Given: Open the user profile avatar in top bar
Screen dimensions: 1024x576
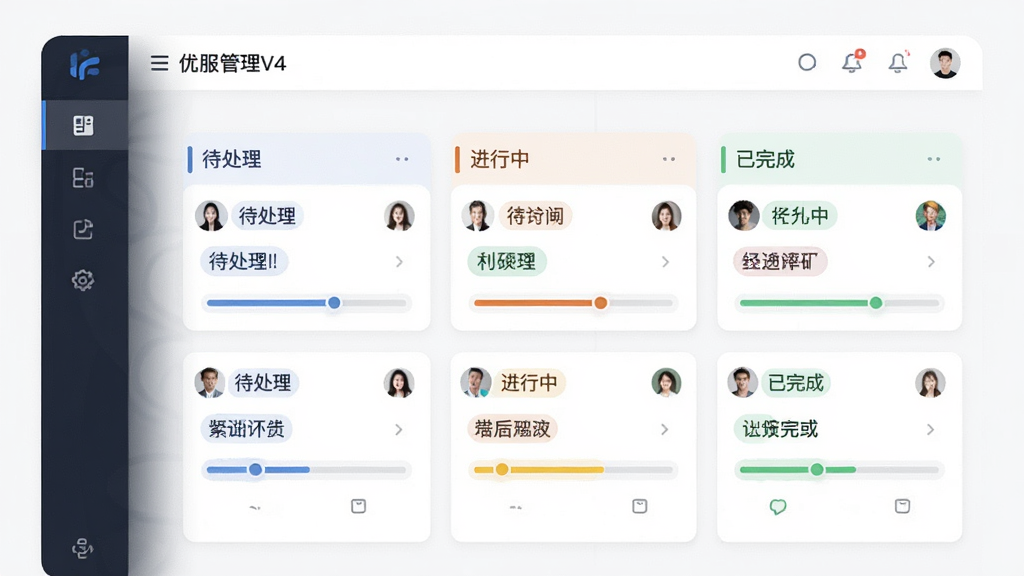Looking at the screenshot, I should [945, 63].
